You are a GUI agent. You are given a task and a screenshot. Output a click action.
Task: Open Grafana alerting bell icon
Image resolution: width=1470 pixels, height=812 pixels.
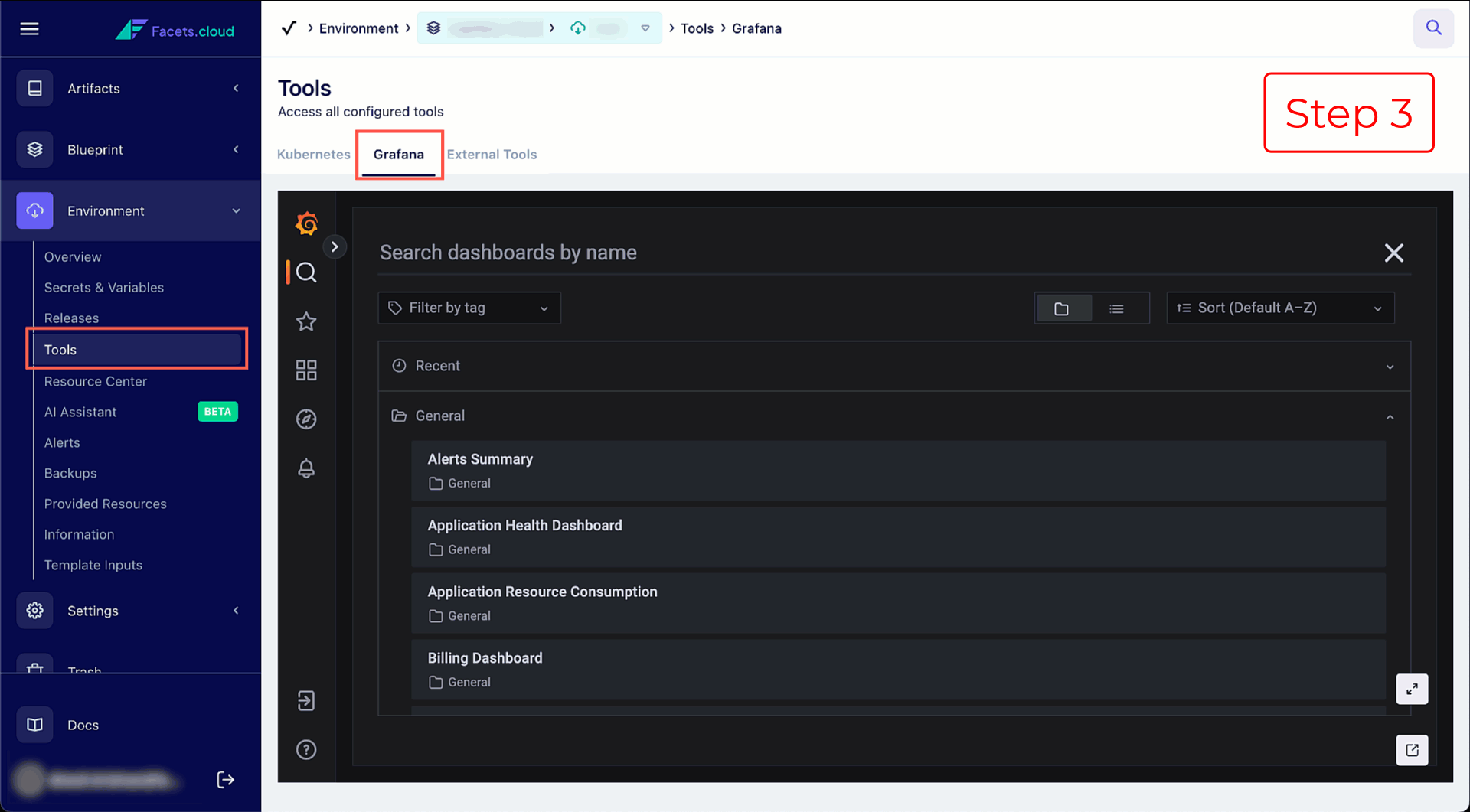coord(306,468)
